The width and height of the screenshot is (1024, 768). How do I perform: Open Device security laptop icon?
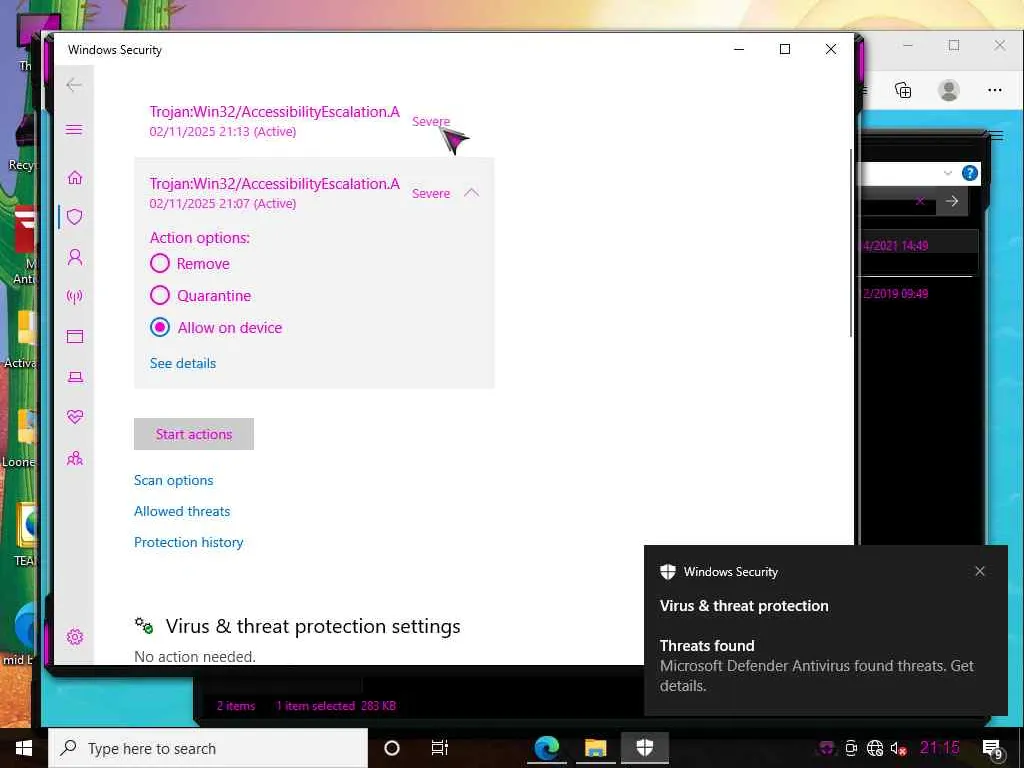[75, 377]
